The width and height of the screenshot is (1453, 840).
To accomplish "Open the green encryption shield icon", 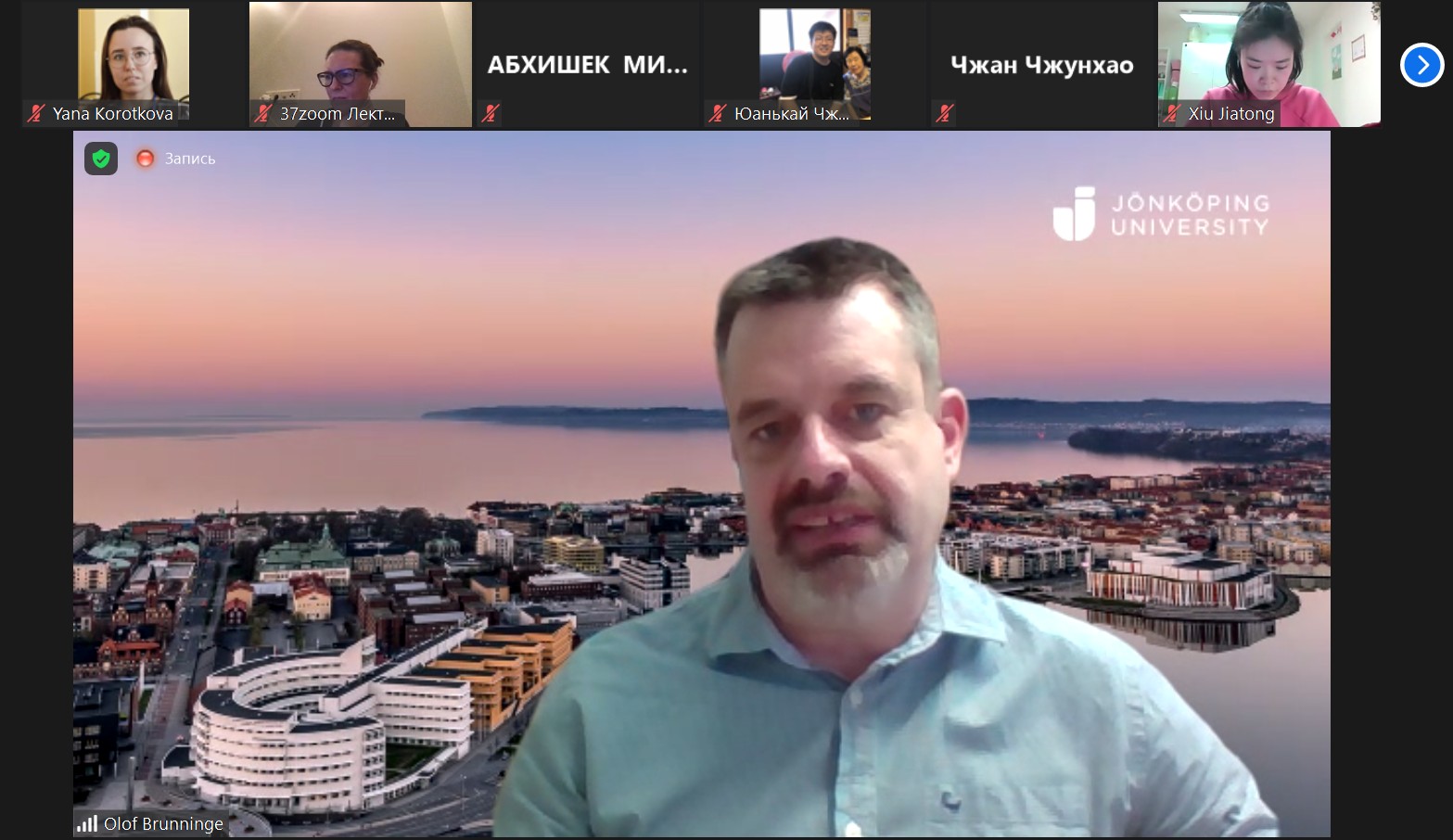I will 101,159.
